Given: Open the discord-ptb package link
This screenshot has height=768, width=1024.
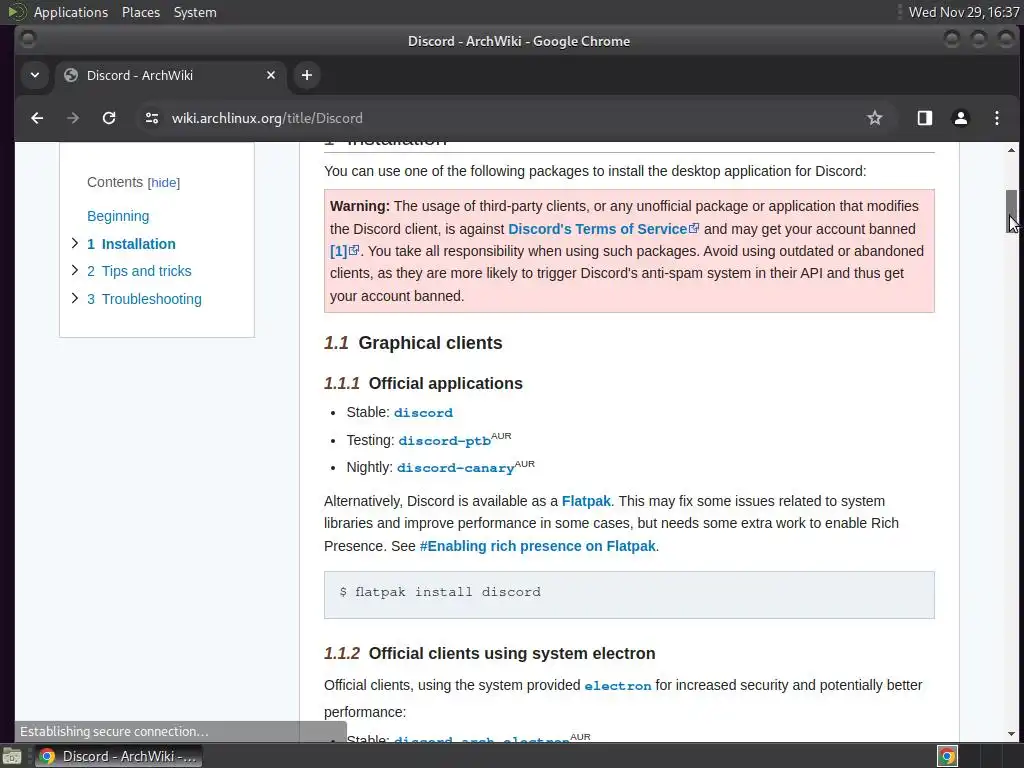Looking at the screenshot, I should click(x=445, y=441).
